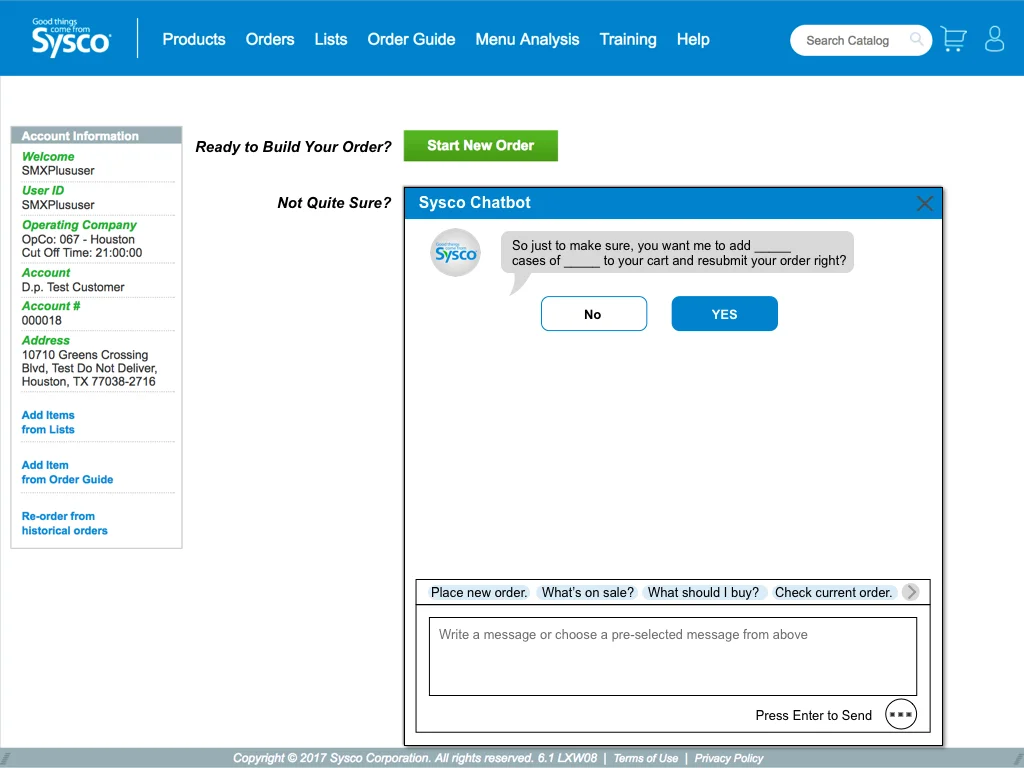This screenshot has width=1024, height=768.
Task: Select the No confirmation option
Action: (x=594, y=313)
